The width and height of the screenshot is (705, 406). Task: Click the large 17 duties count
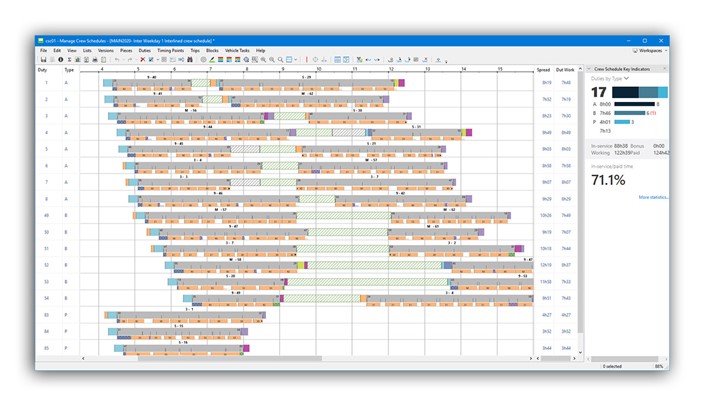[598, 92]
